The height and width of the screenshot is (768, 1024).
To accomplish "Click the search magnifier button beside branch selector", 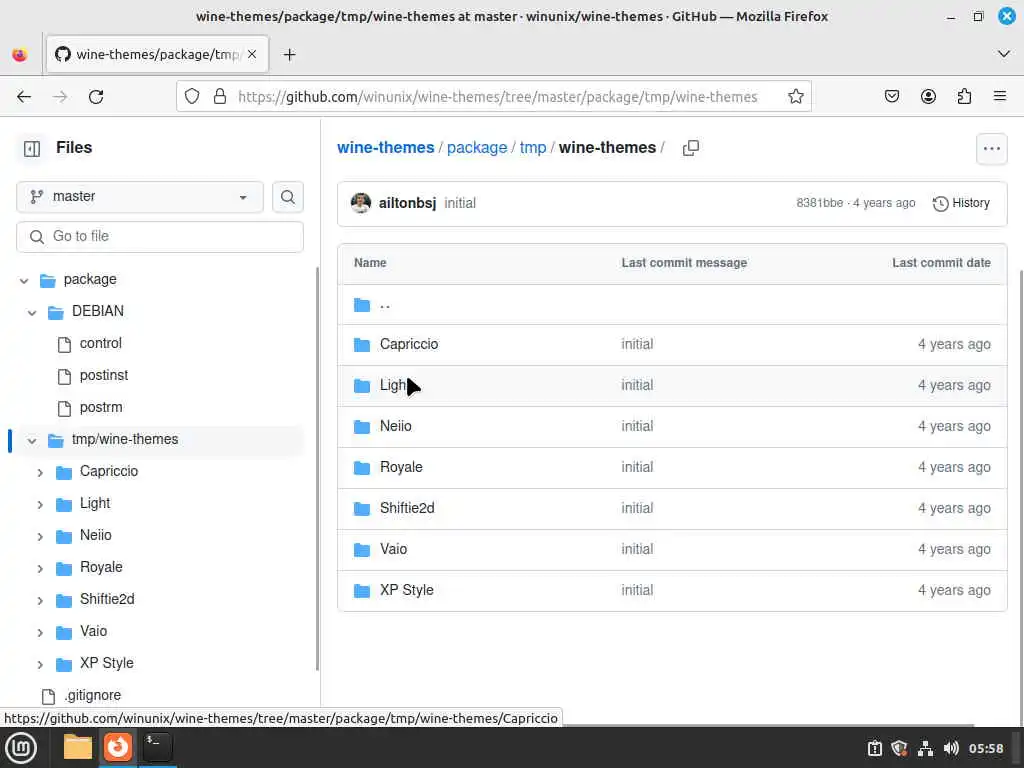I will (x=287, y=197).
